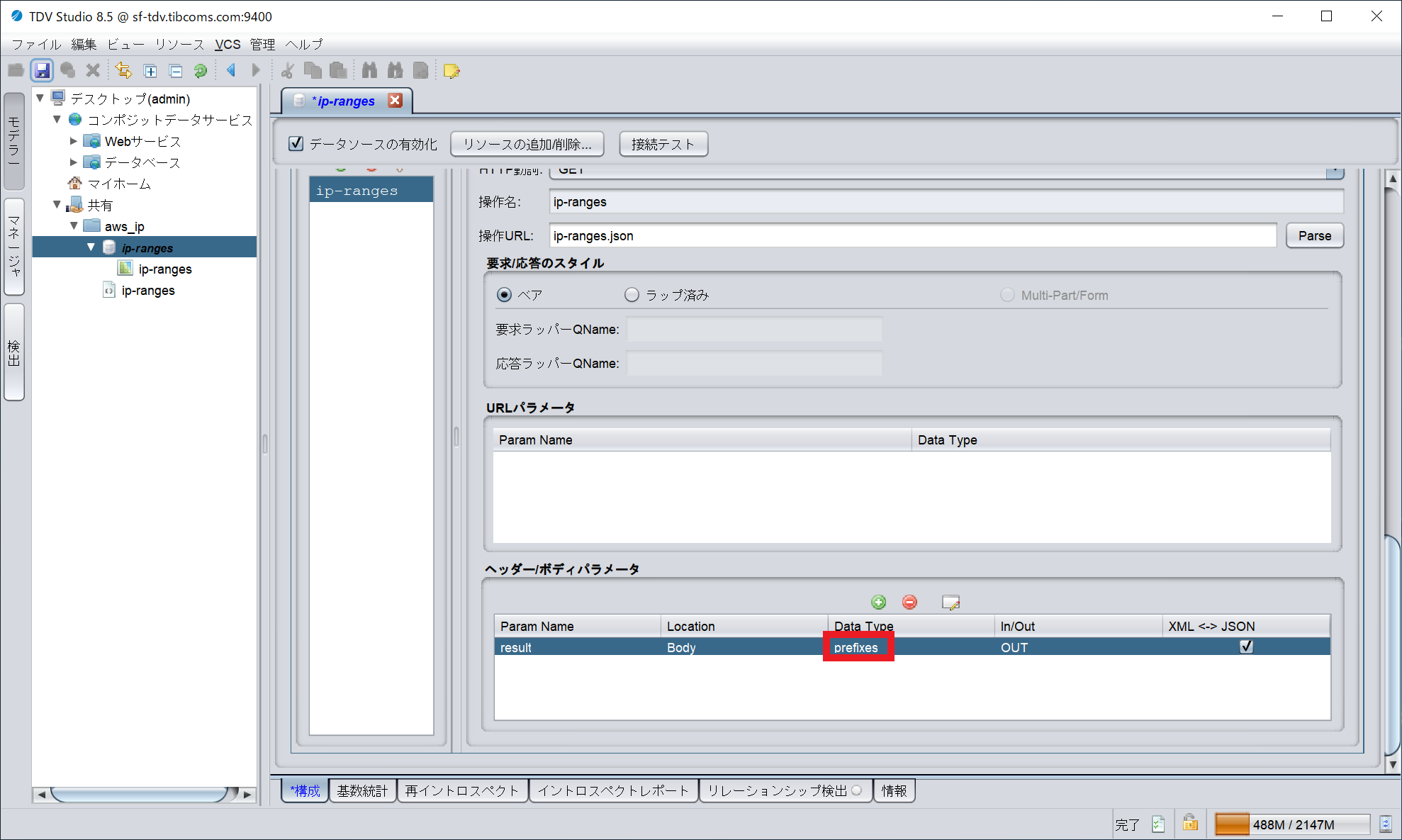Click the scissors cut toolbar icon
Viewport: 1402px width, 840px height.
coord(287,70)
